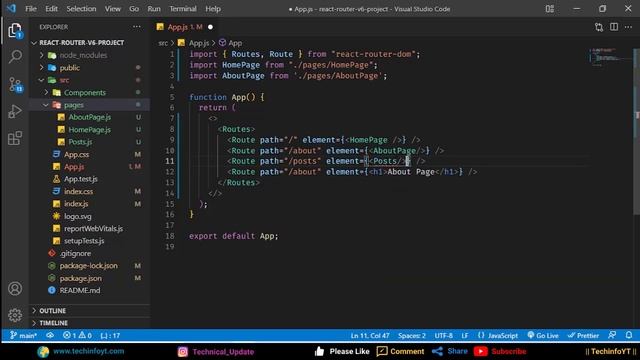
Task: Customize layout icon in title bar
Action: tap(550, 9)
